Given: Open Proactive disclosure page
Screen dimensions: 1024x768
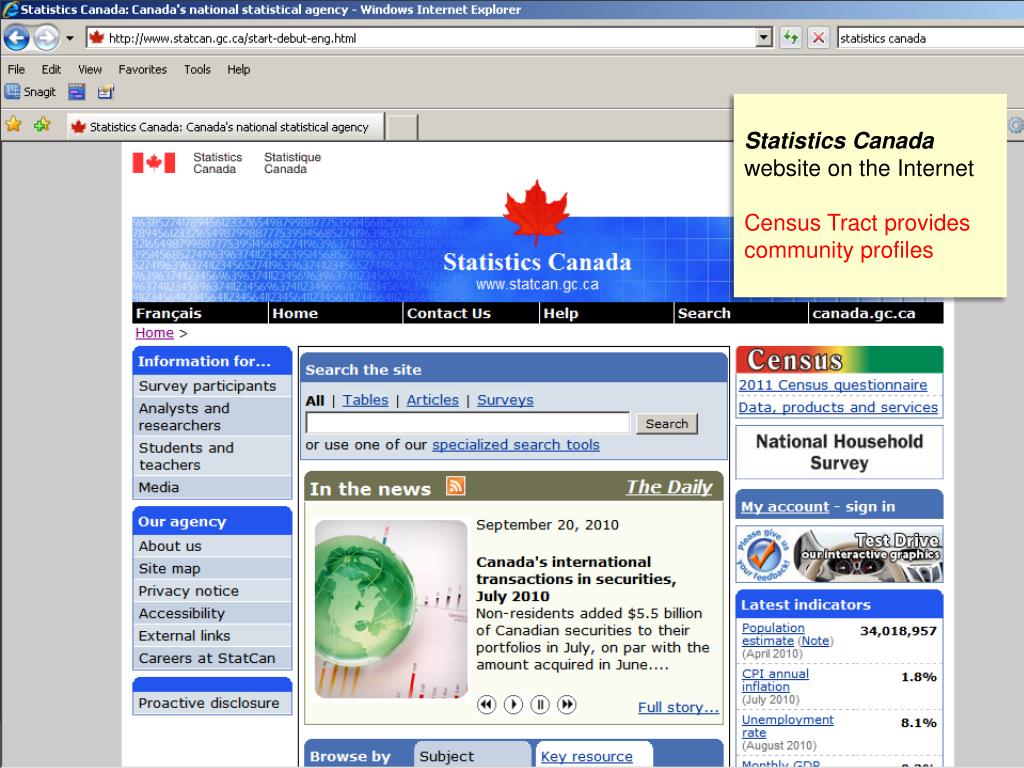Looking at the screenshot, I should tap(208, 703).
